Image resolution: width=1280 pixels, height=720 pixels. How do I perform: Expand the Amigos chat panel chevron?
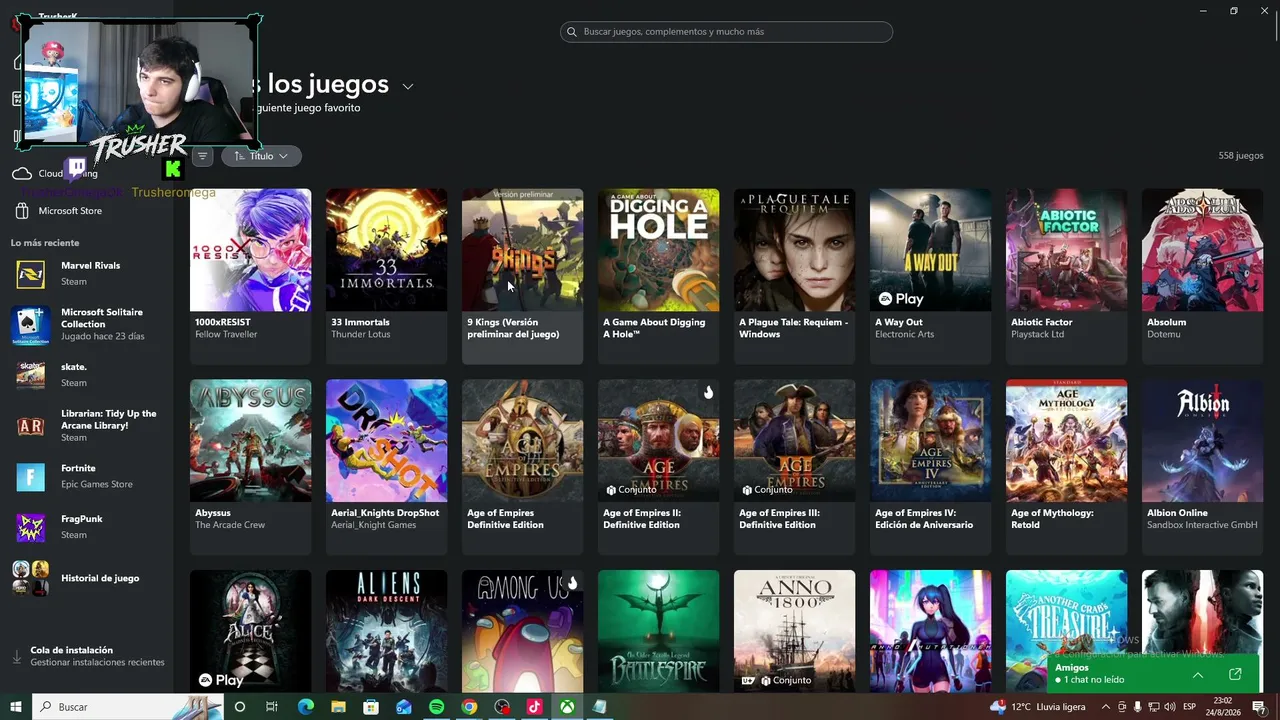[1197, 675]
